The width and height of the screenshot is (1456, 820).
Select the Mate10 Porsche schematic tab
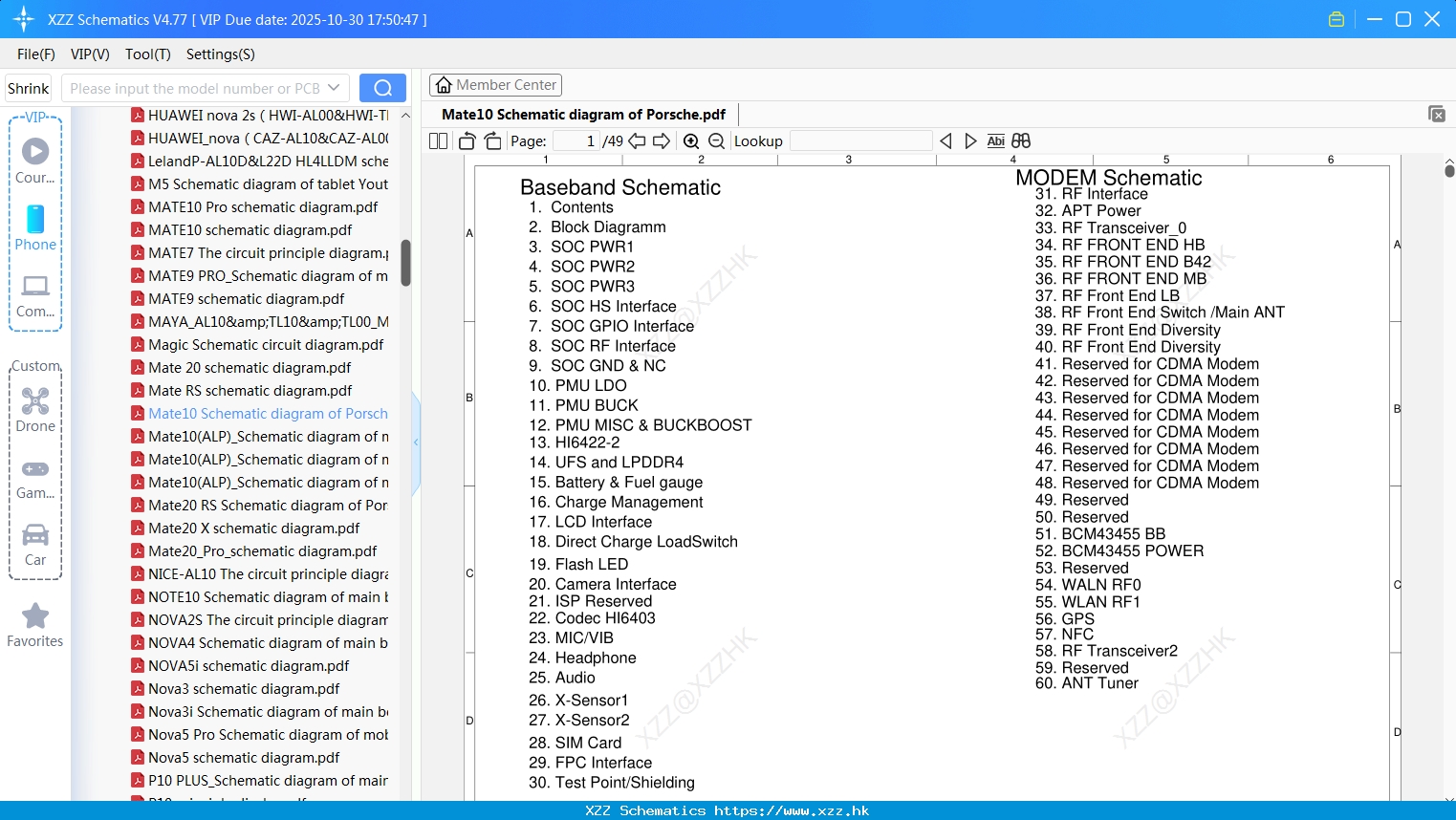(583, 115)
